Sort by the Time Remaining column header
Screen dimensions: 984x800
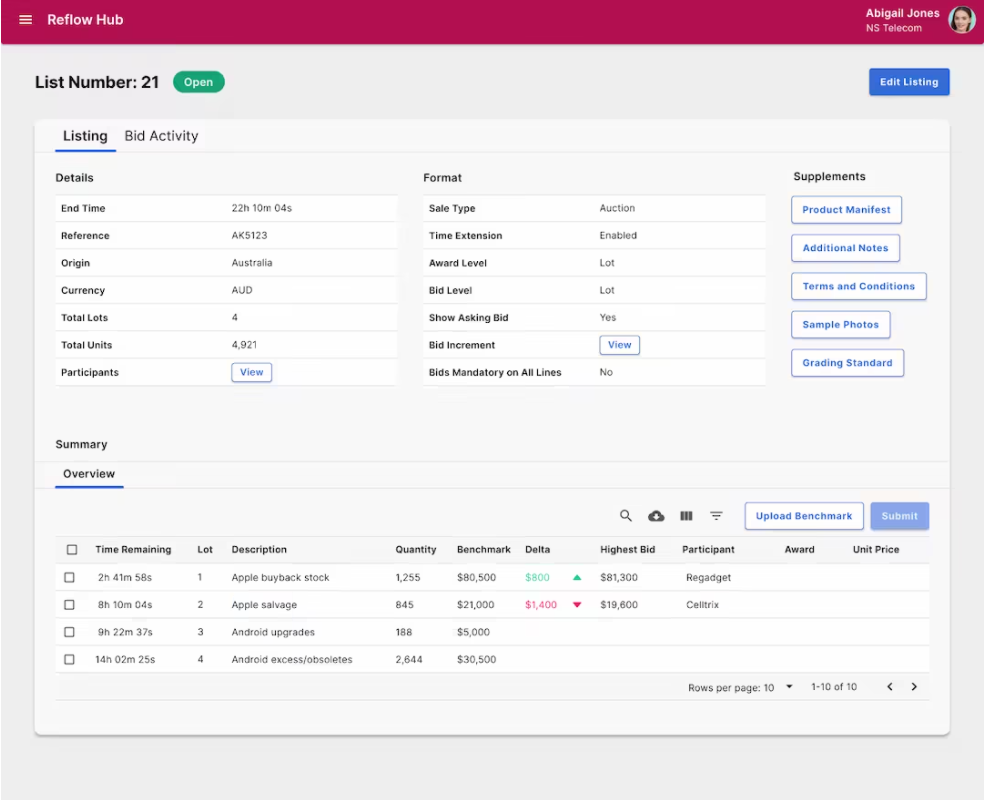point(133,550)
